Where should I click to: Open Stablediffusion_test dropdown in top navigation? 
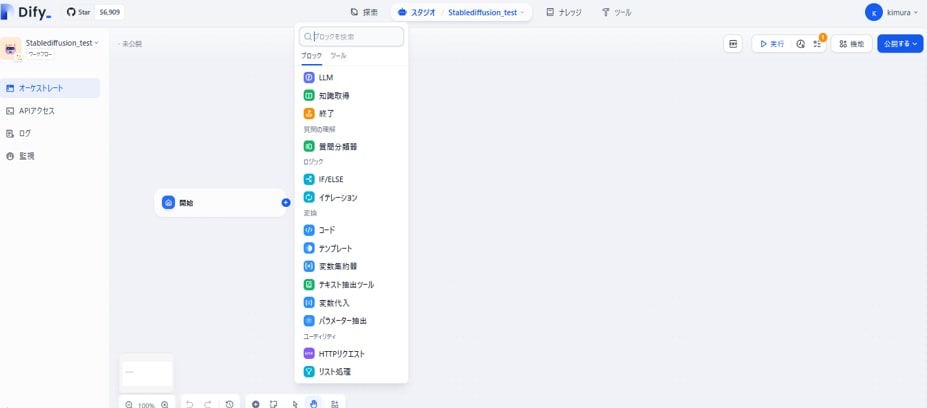pos(487,12)
